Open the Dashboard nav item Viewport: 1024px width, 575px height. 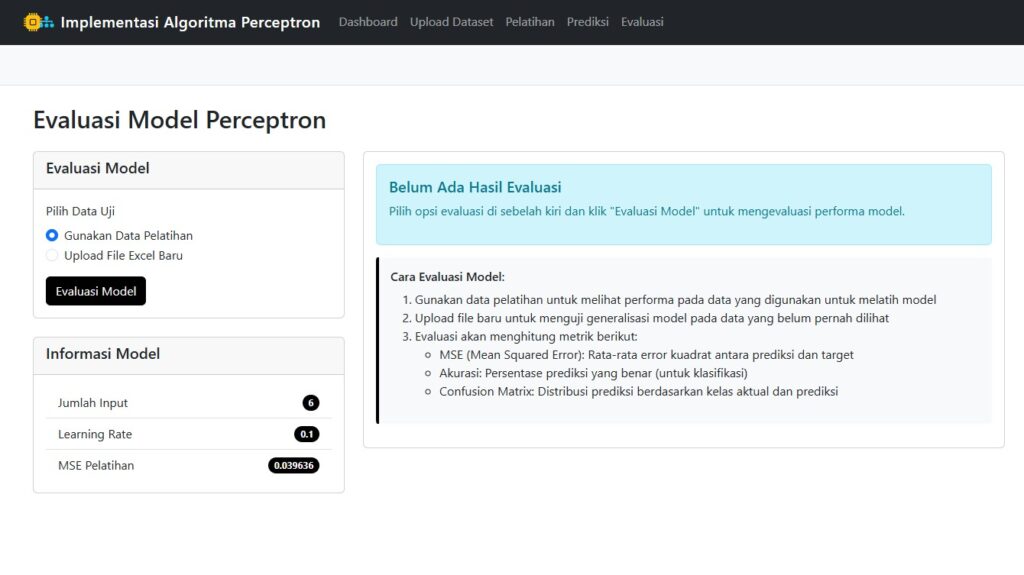[x=368, y=22]
